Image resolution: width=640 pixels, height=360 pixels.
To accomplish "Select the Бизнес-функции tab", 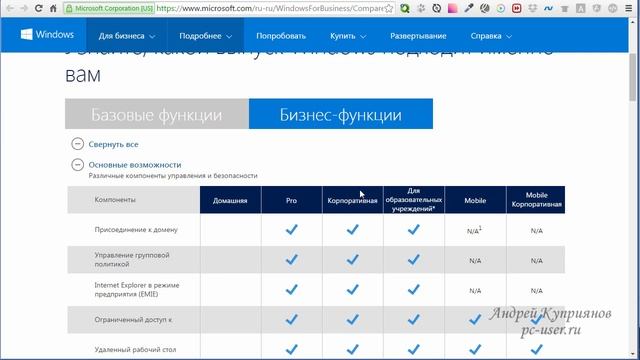I will (341, 114).
